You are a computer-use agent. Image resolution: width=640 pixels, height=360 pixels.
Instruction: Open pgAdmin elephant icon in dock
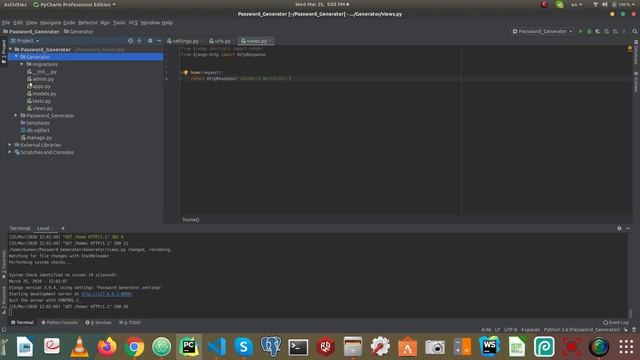271,347
